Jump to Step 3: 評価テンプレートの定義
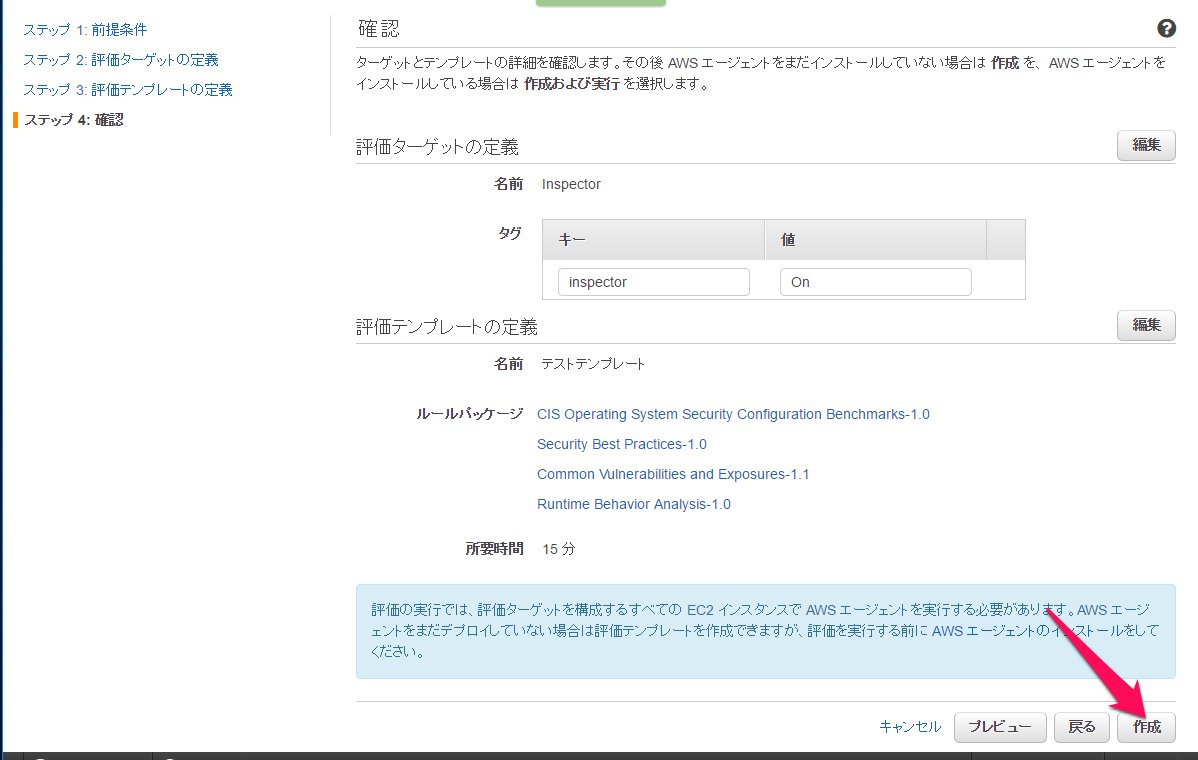This screenshot has height=760, width=1198. pos(128,90)
